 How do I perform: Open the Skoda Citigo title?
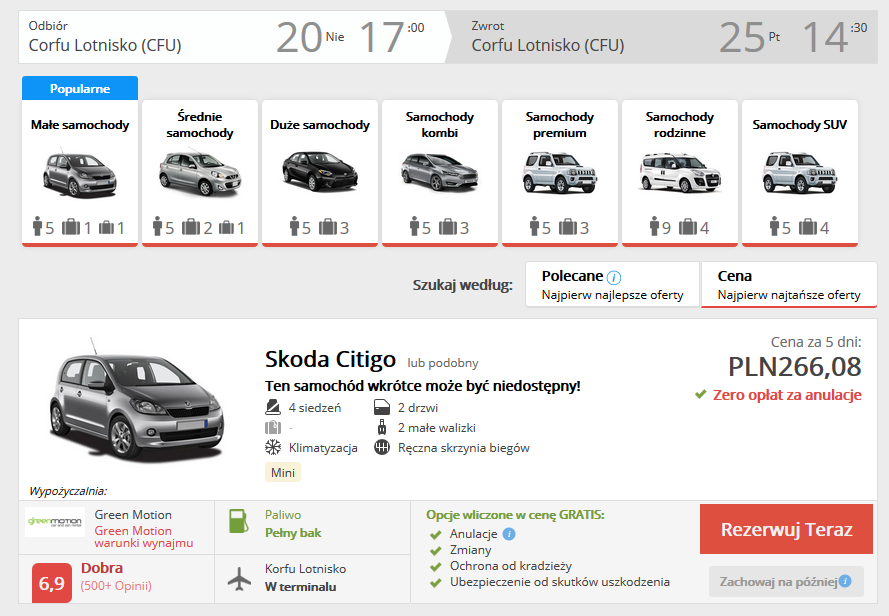click(x=330, y=360)
